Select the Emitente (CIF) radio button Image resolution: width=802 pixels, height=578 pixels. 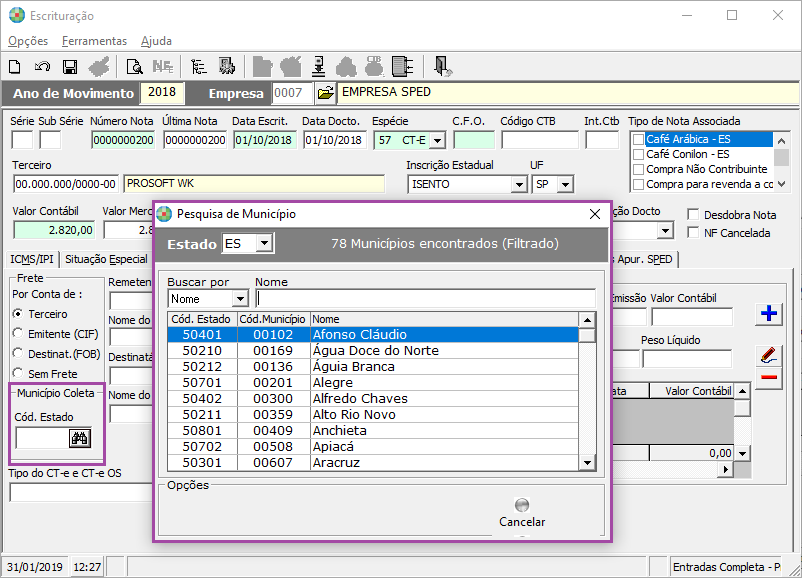pos(18,334)
